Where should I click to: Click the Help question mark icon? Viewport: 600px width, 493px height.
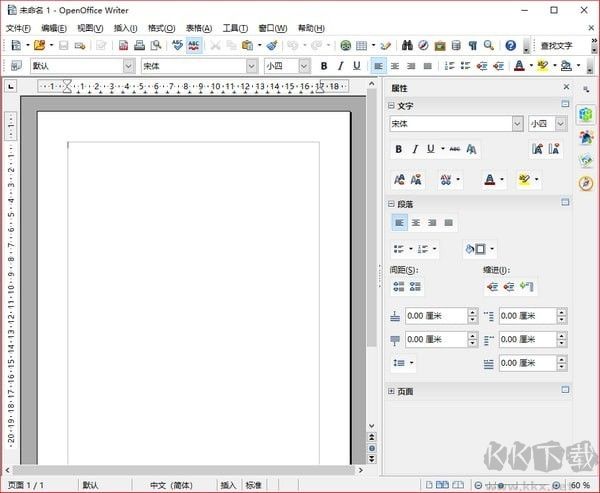click(511, 46)
